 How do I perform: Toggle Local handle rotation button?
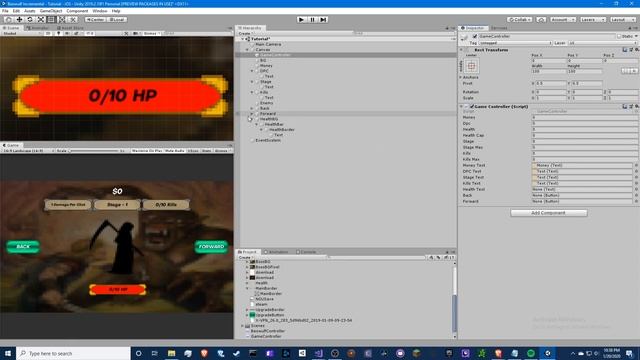[x=117, y=20]
